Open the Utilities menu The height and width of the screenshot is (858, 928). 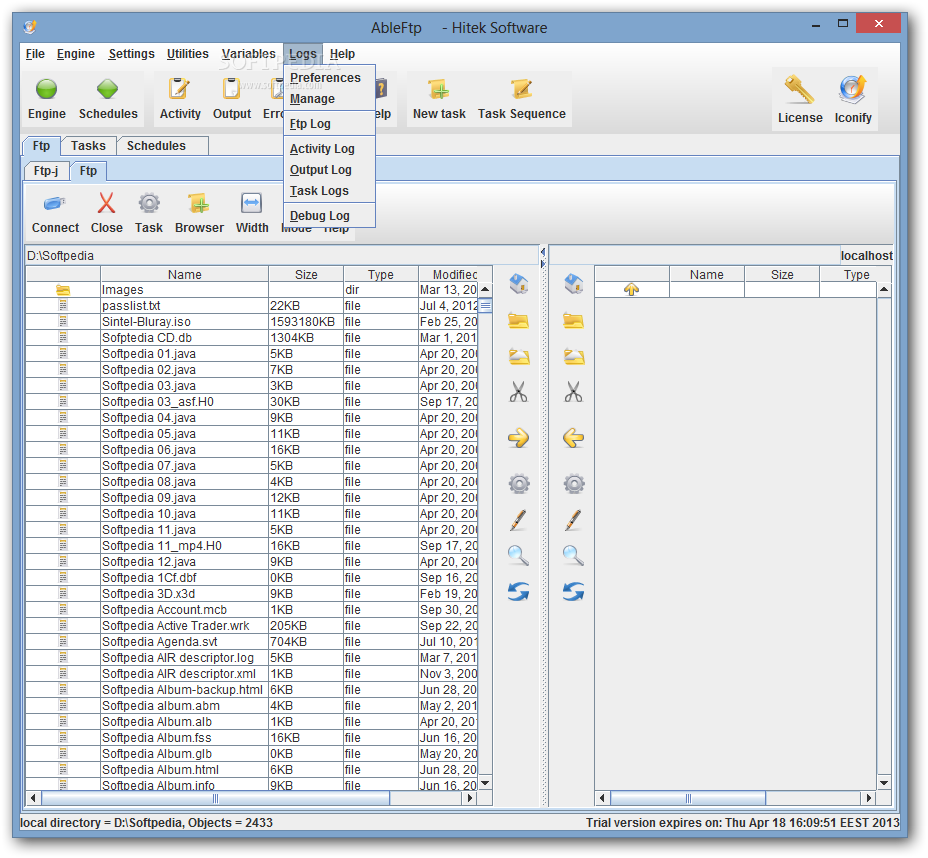coord(188,54)
